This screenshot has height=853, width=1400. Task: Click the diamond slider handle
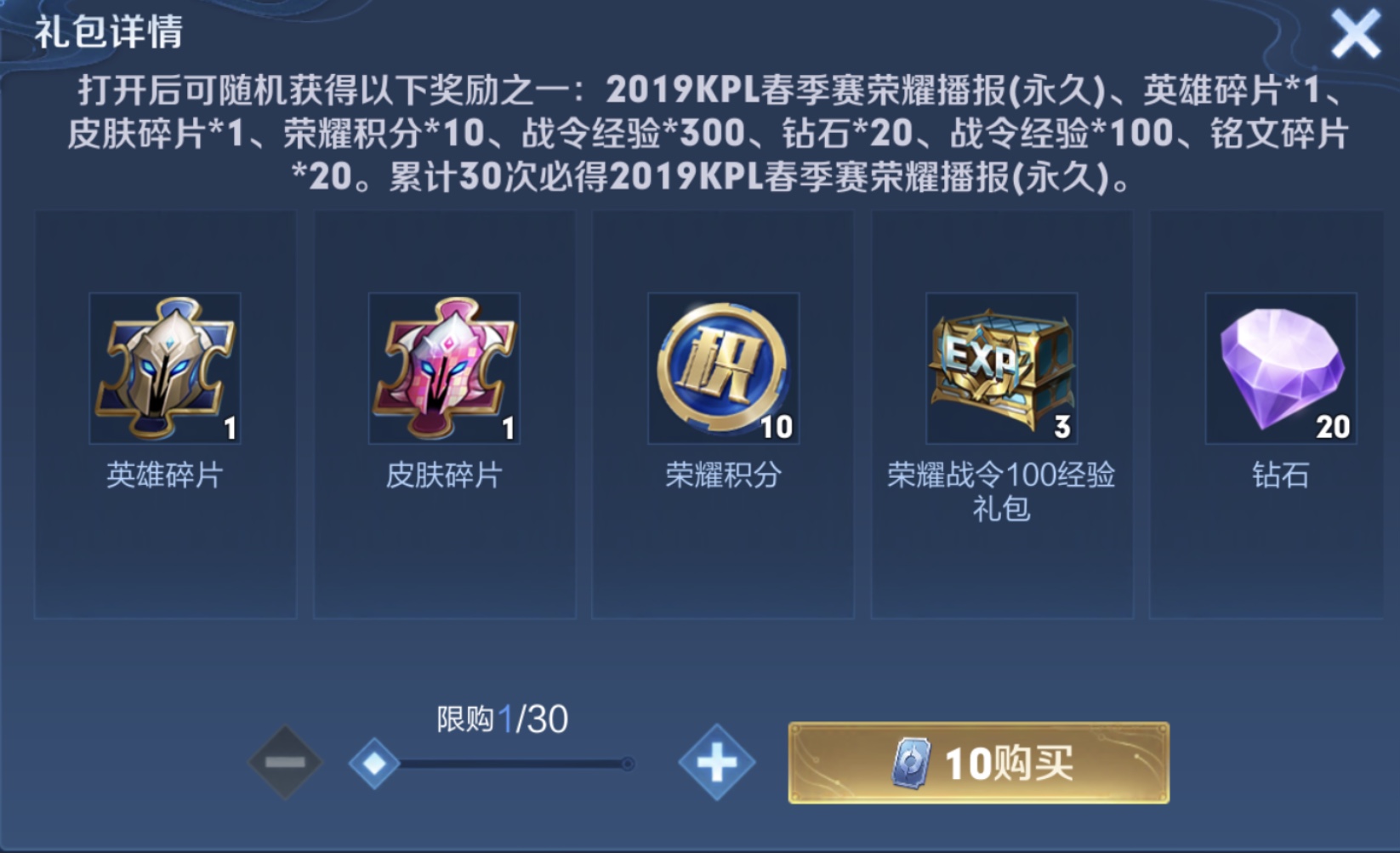[x=374, y=763]
